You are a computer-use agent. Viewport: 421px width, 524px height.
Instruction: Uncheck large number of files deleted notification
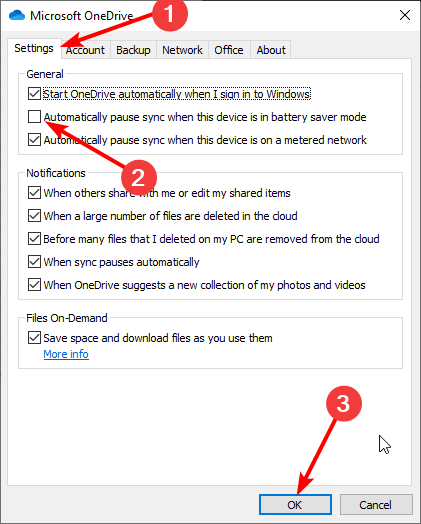(x=34, y=216)
